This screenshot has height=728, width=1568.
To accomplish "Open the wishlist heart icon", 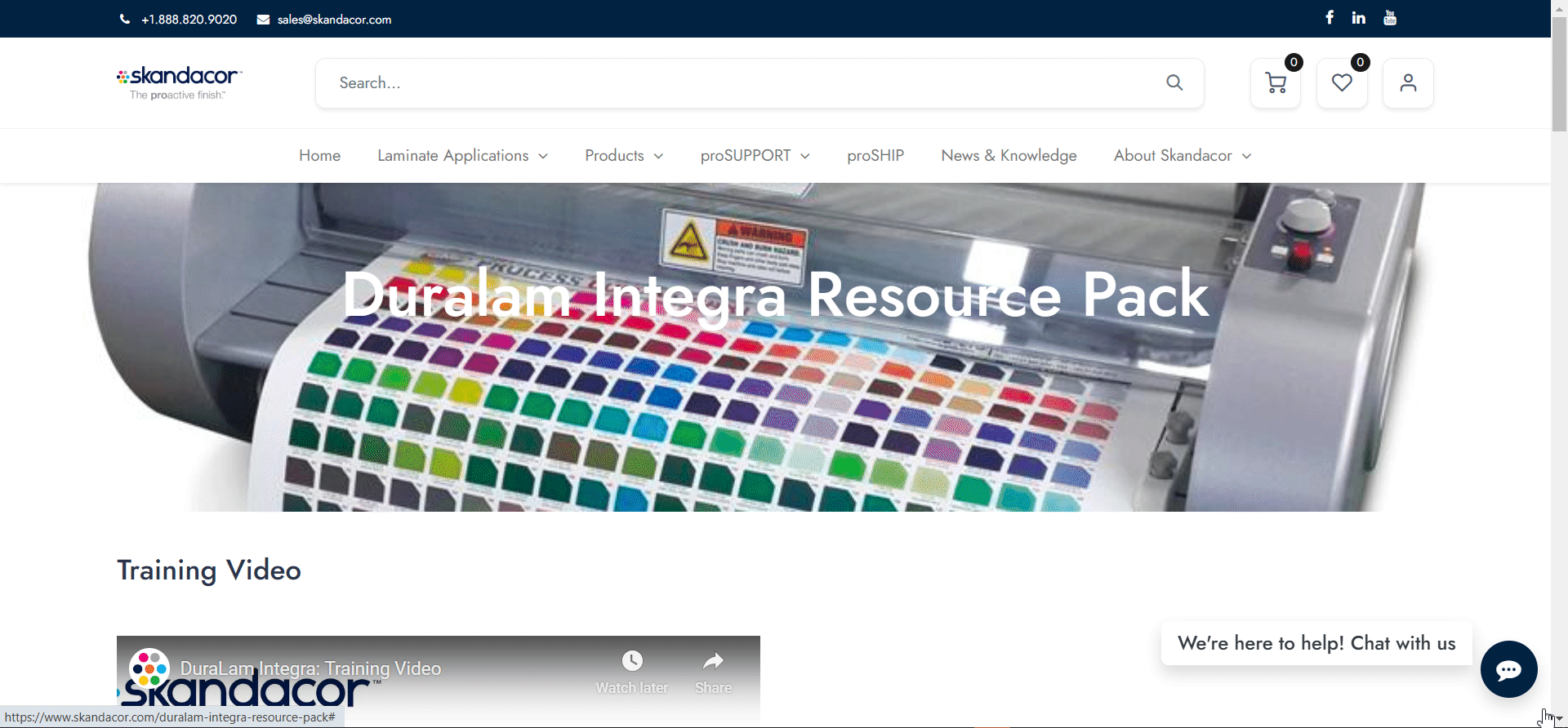I will pos(1342,83).
